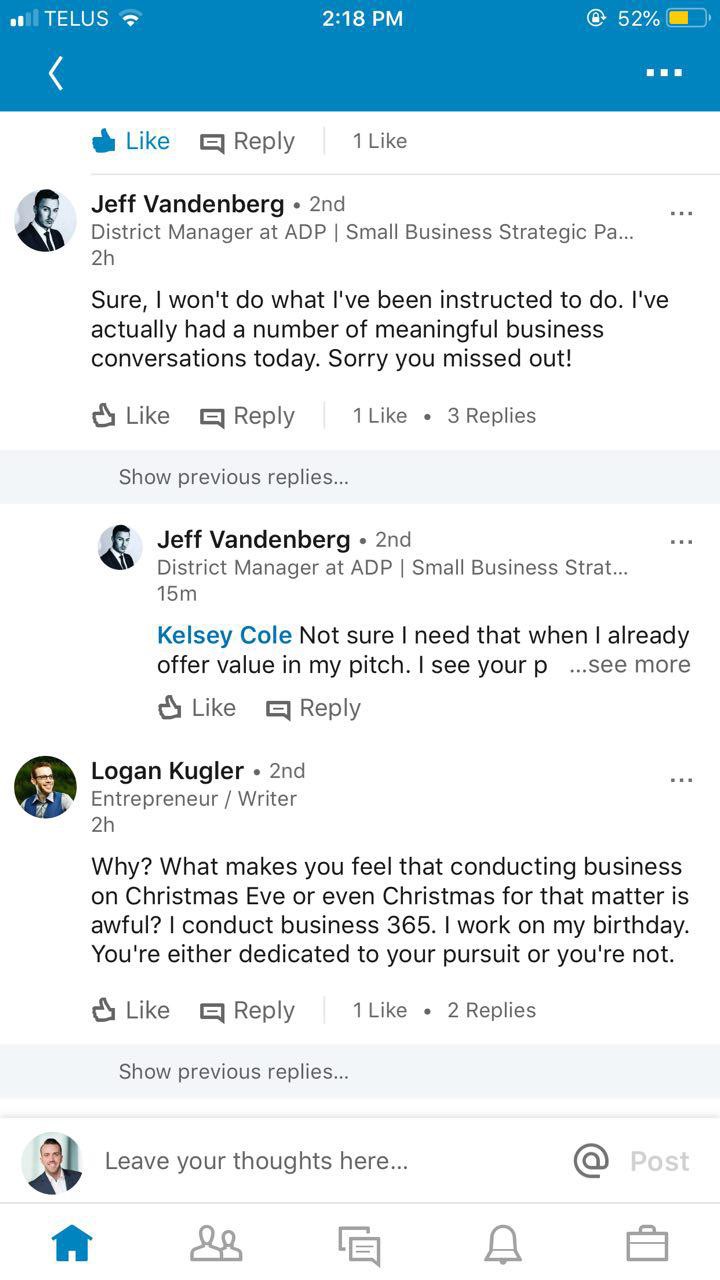Open My Network tab icon

click(216, 1244)
